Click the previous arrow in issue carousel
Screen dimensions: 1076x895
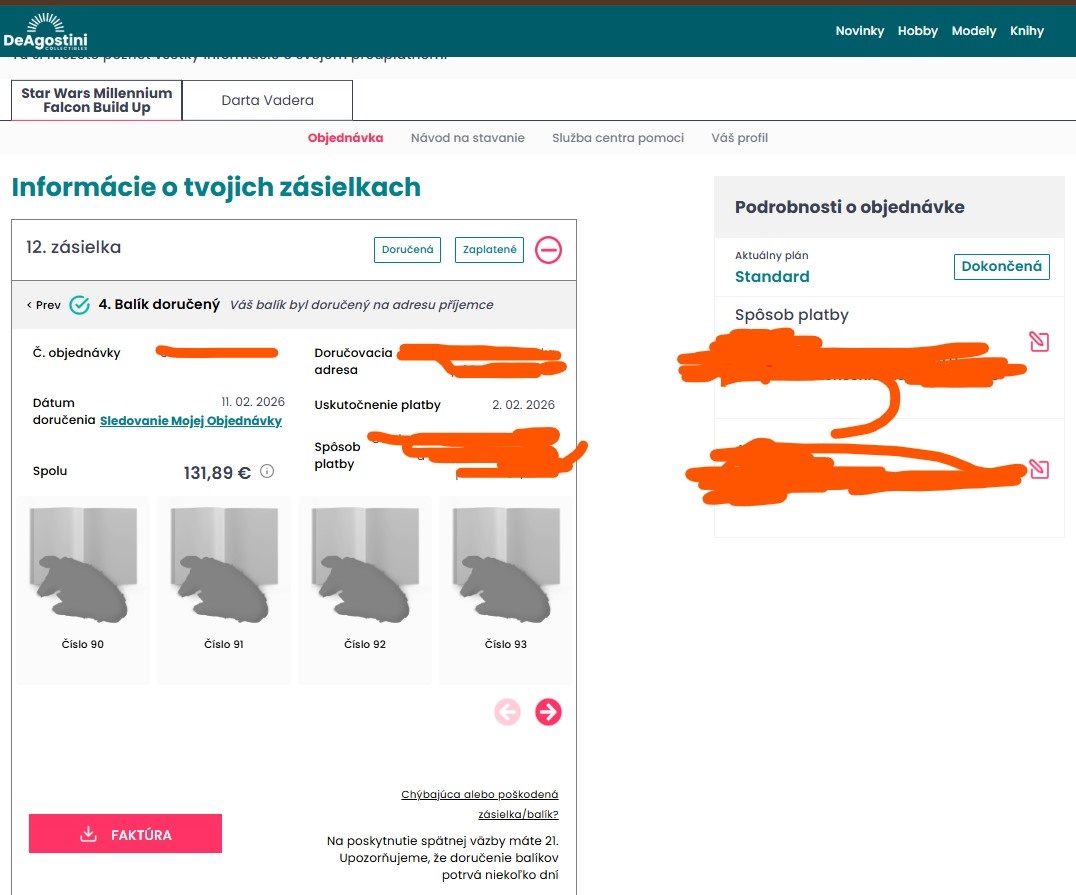(x=507, y=712)
